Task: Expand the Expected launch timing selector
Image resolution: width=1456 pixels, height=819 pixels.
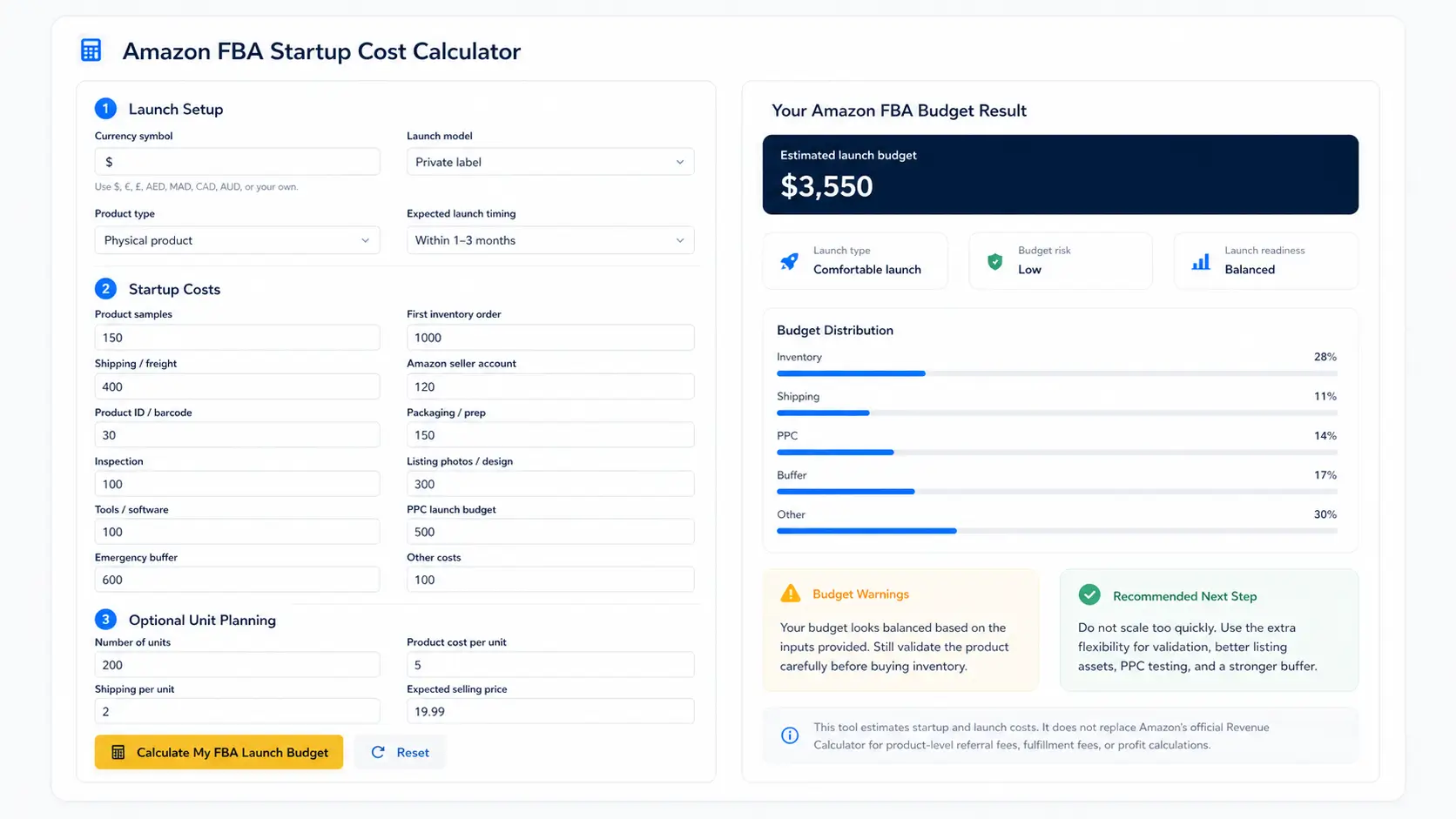Action: 549,240
